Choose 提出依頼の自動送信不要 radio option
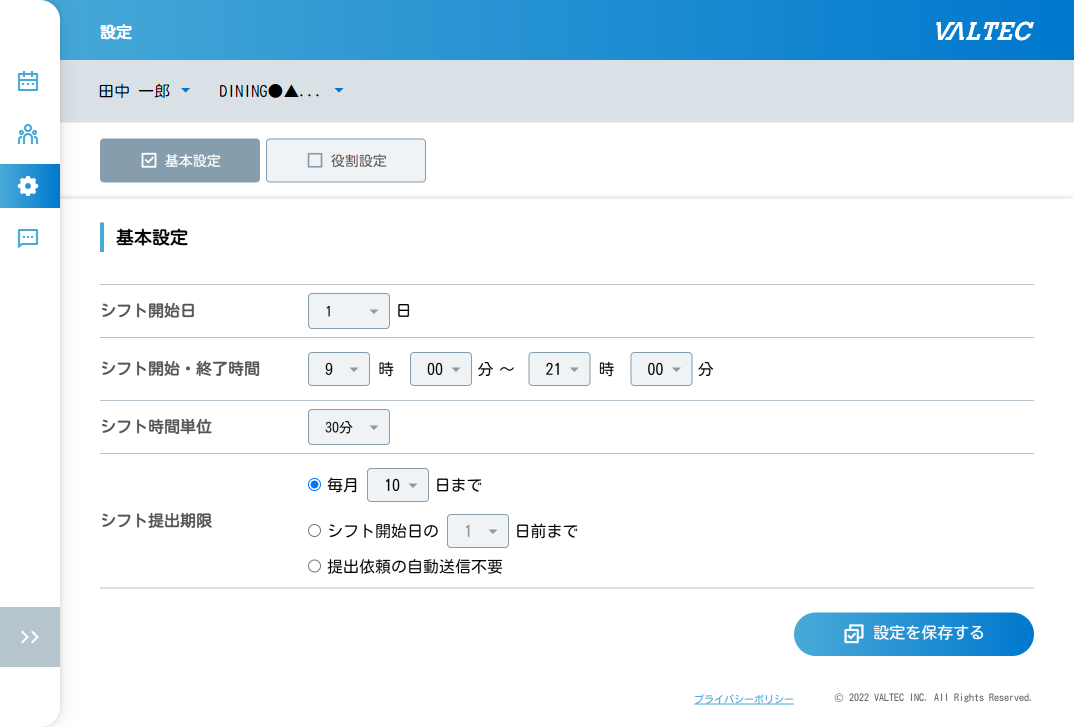 pos(315,566)
